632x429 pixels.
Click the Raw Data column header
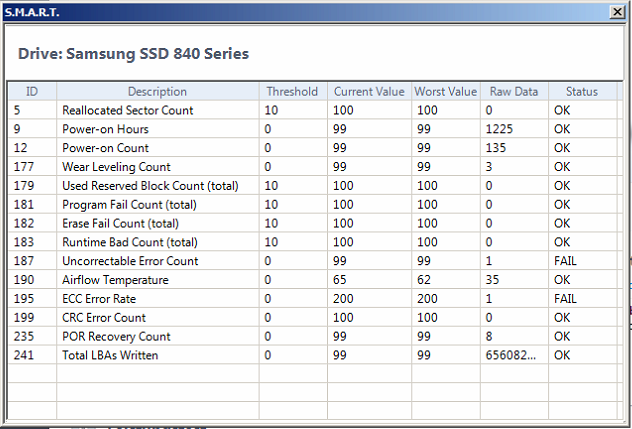click(514, 92)
